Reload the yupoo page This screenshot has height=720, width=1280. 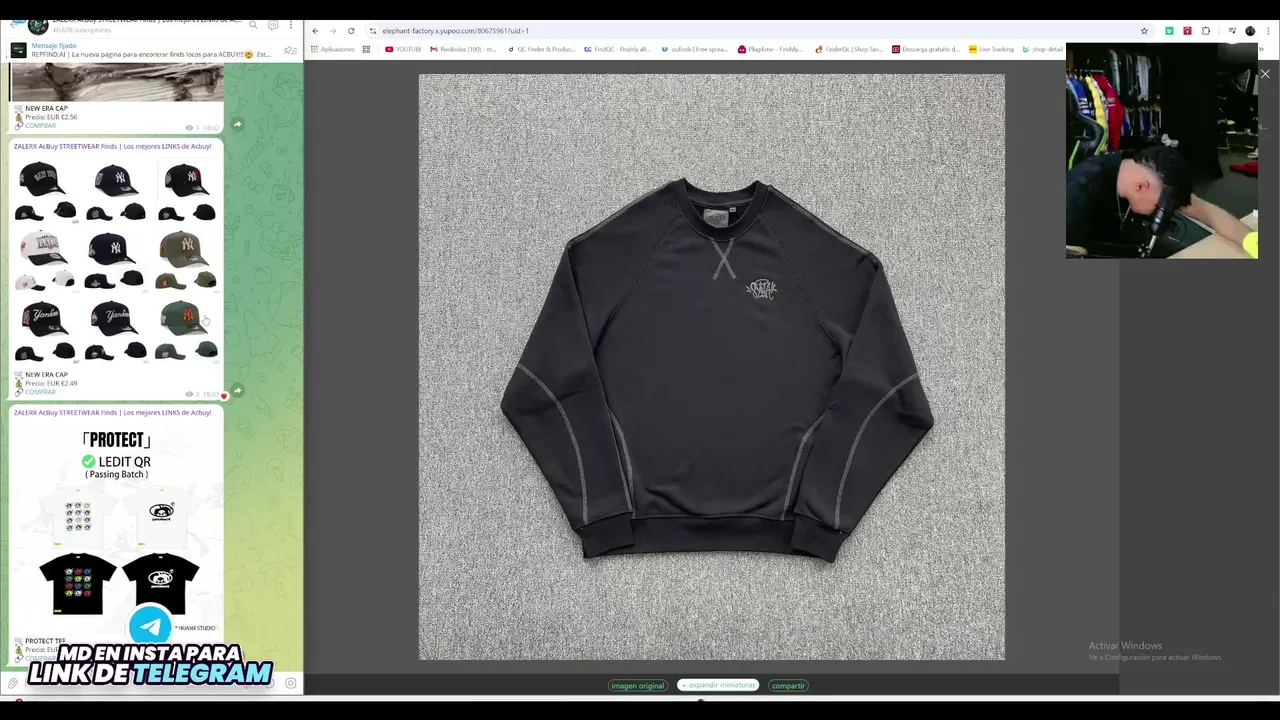(351, 31)
